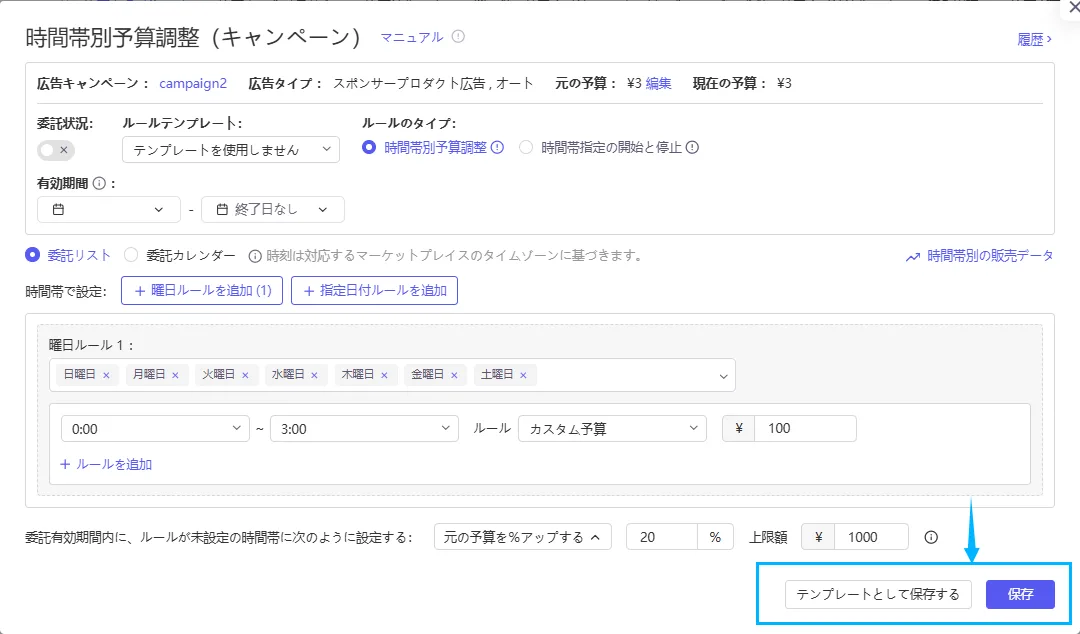Click calendar icon in 終了日なし field
Viewport: 1080px width, 634px height.
click(x=222, y=209)
